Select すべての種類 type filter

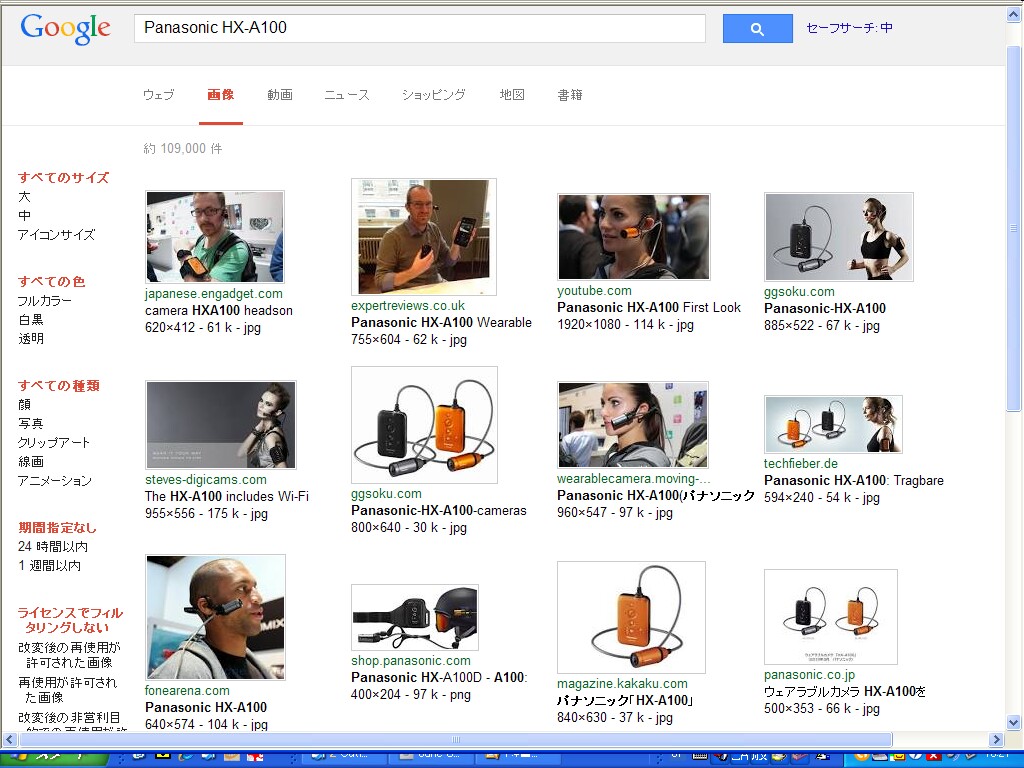pos(59,385)
